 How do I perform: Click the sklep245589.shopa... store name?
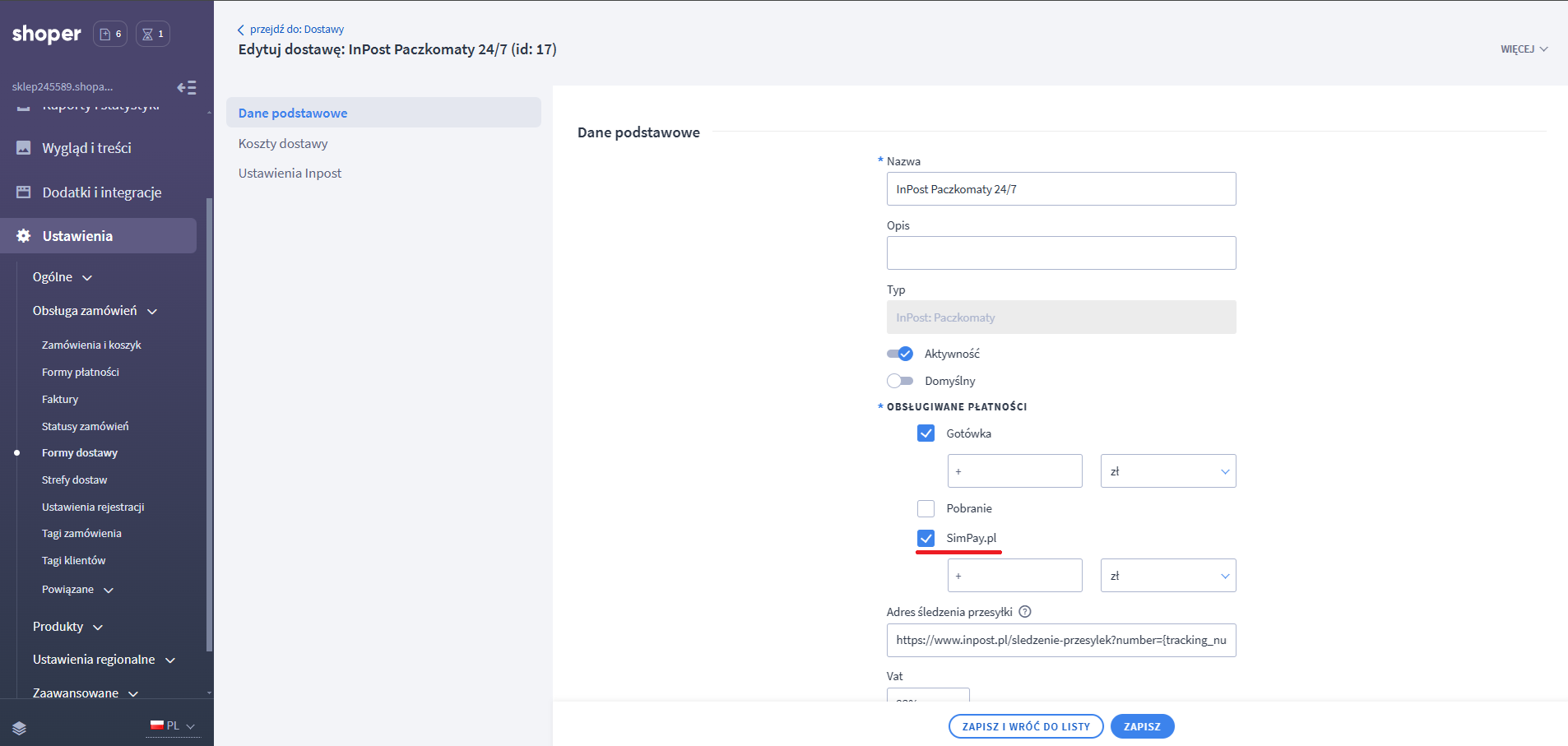(x=63, y=86)
